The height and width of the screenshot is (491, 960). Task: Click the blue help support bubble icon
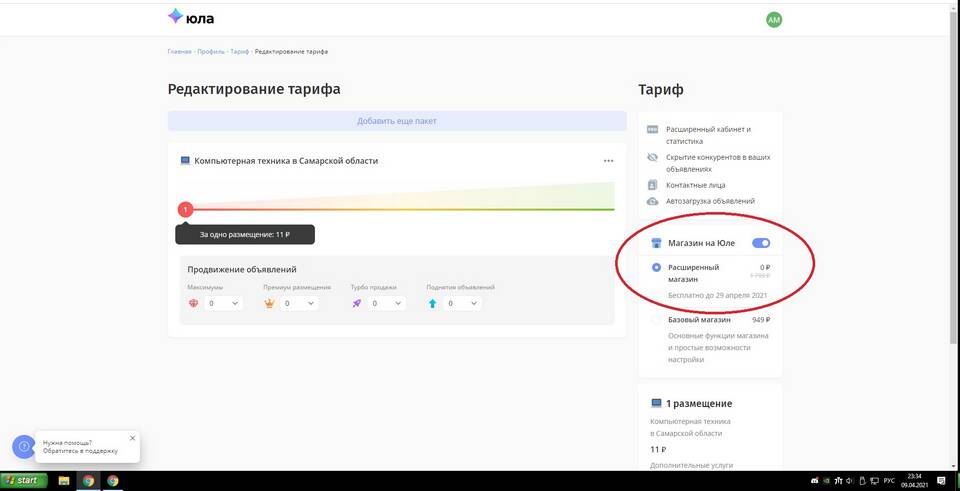23,447
